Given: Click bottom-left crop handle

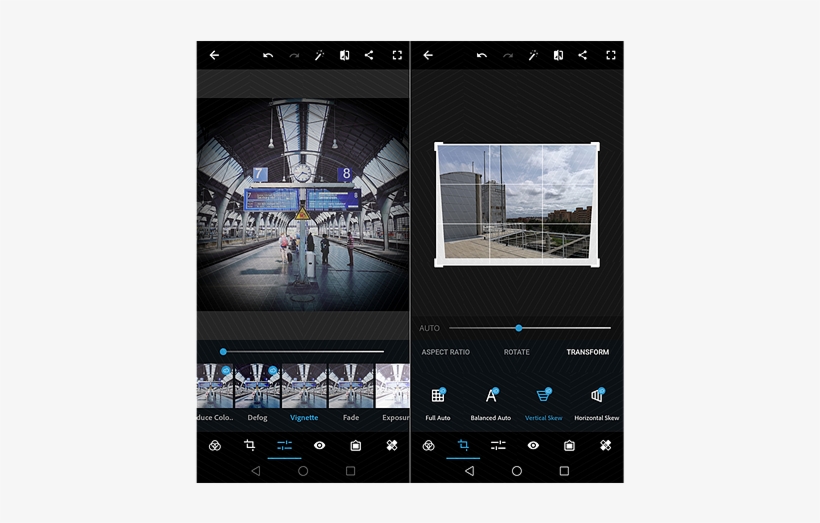Looking at the screenshot, I should (x=438, y=263).
